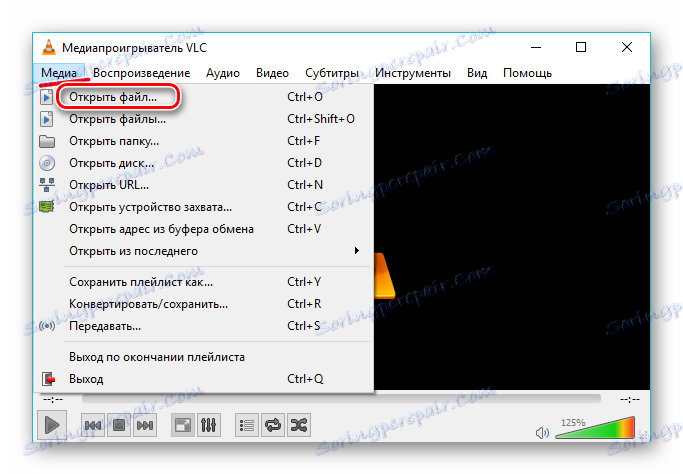The width and height of the screenshot is (683, 474).
Task: Choose Выход to quit VLC
Action: coord(204,379)
